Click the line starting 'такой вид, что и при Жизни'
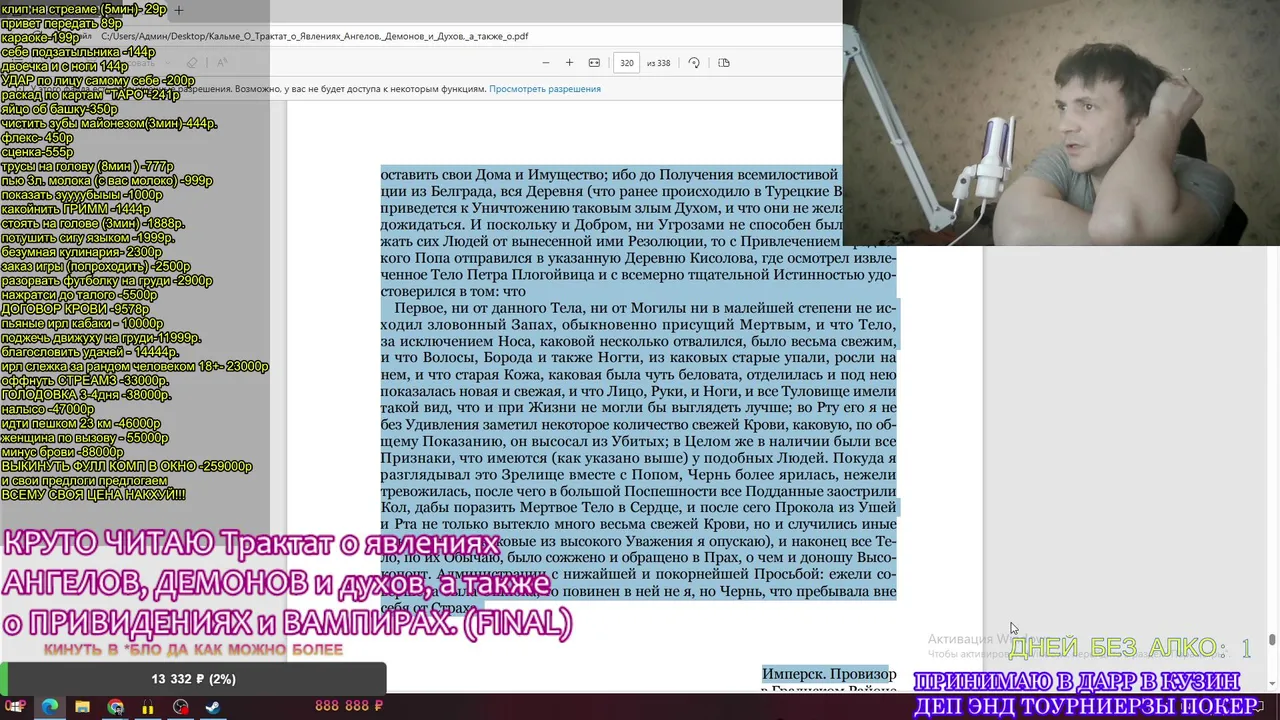 click(638, 408)
